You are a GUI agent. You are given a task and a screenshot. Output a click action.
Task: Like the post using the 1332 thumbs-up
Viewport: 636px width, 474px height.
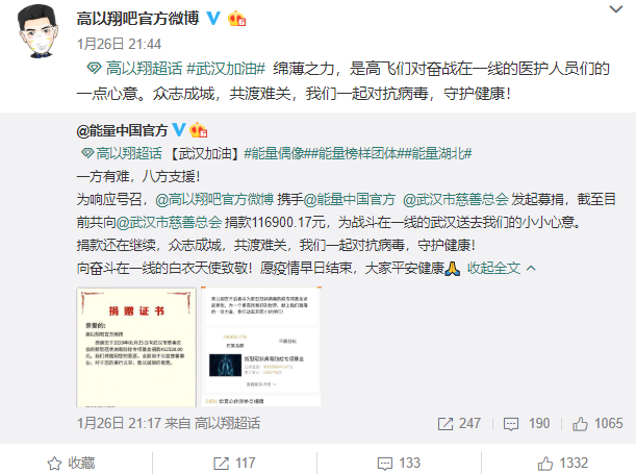[x=563, y=463]
